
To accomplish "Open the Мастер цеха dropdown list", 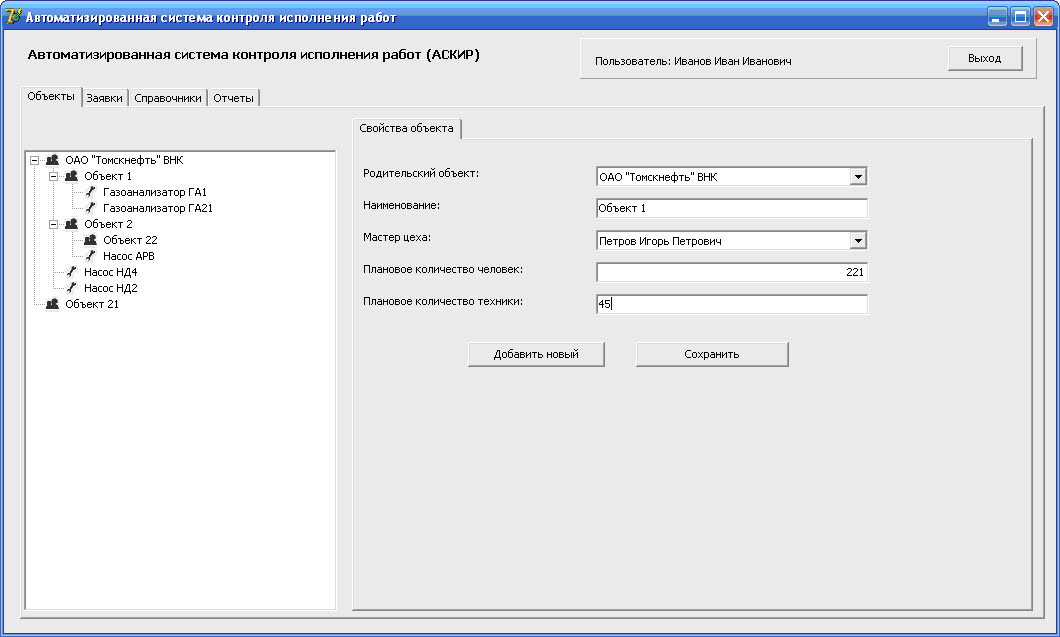I will pyautogui.click(x=857, y=241).
